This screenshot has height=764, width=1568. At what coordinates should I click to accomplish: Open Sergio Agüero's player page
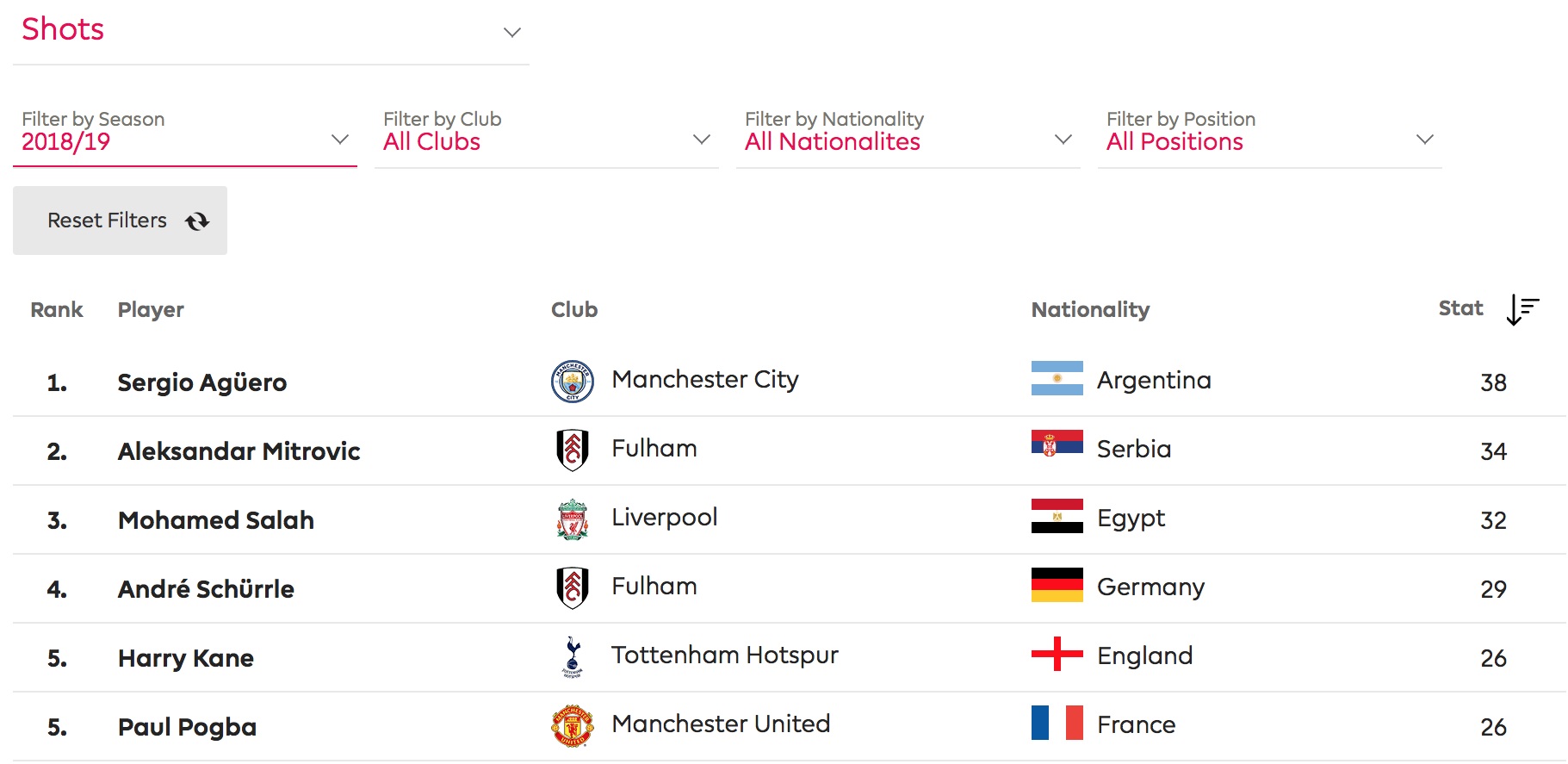[202, 382]
